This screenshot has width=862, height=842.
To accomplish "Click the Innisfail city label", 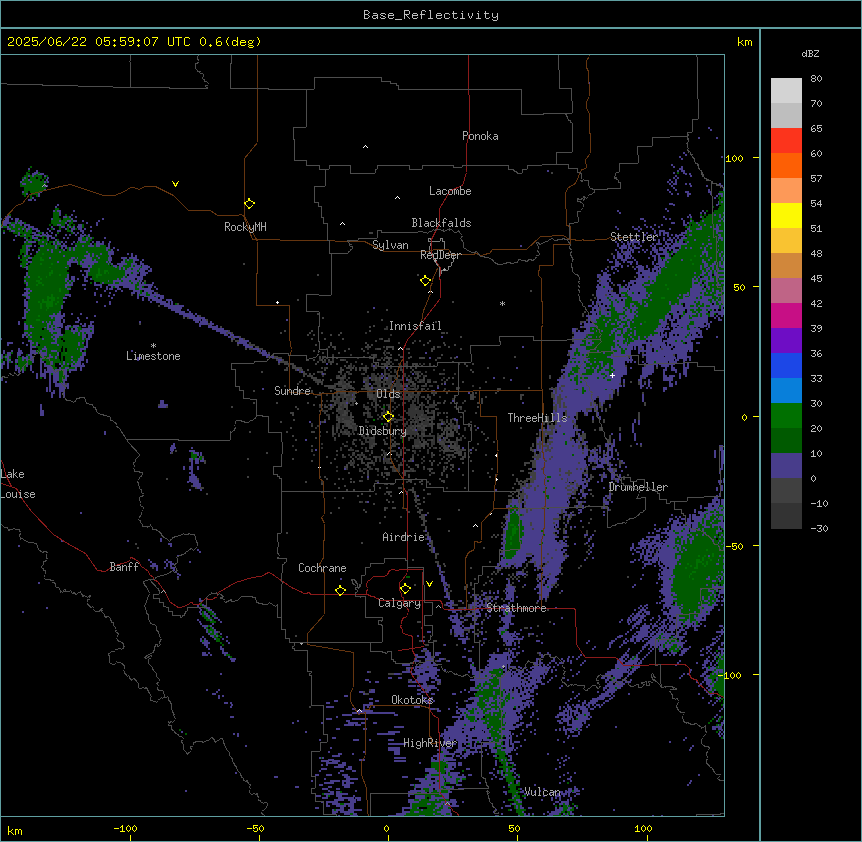I will click(x=415, y=326).
